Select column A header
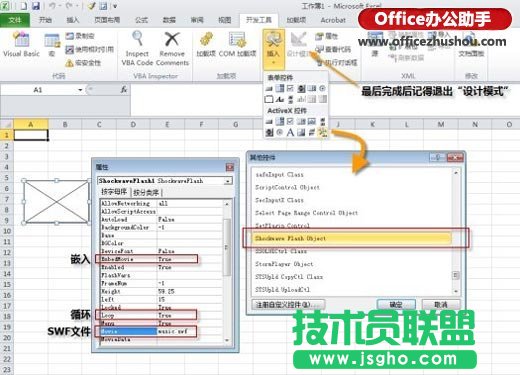This screenshot has height=375, width=520. (x=31, y=124)
